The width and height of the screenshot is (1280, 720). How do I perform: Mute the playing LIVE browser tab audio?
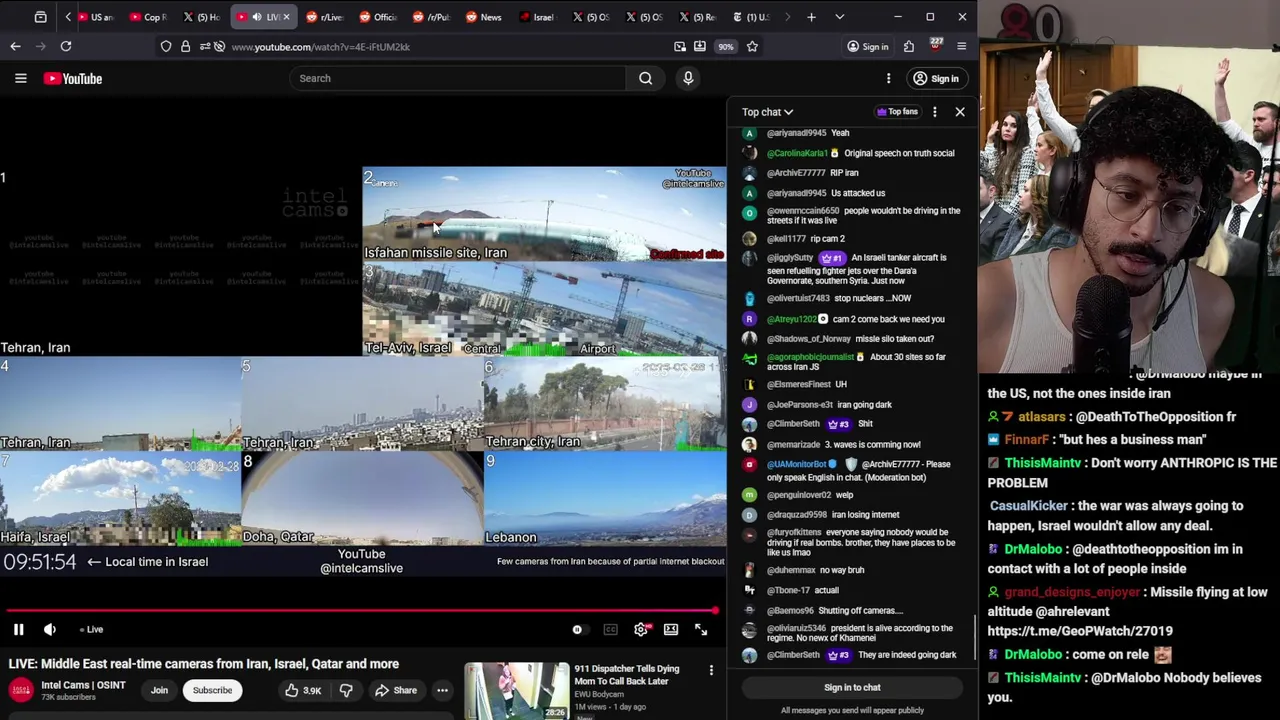pos(257,17)
